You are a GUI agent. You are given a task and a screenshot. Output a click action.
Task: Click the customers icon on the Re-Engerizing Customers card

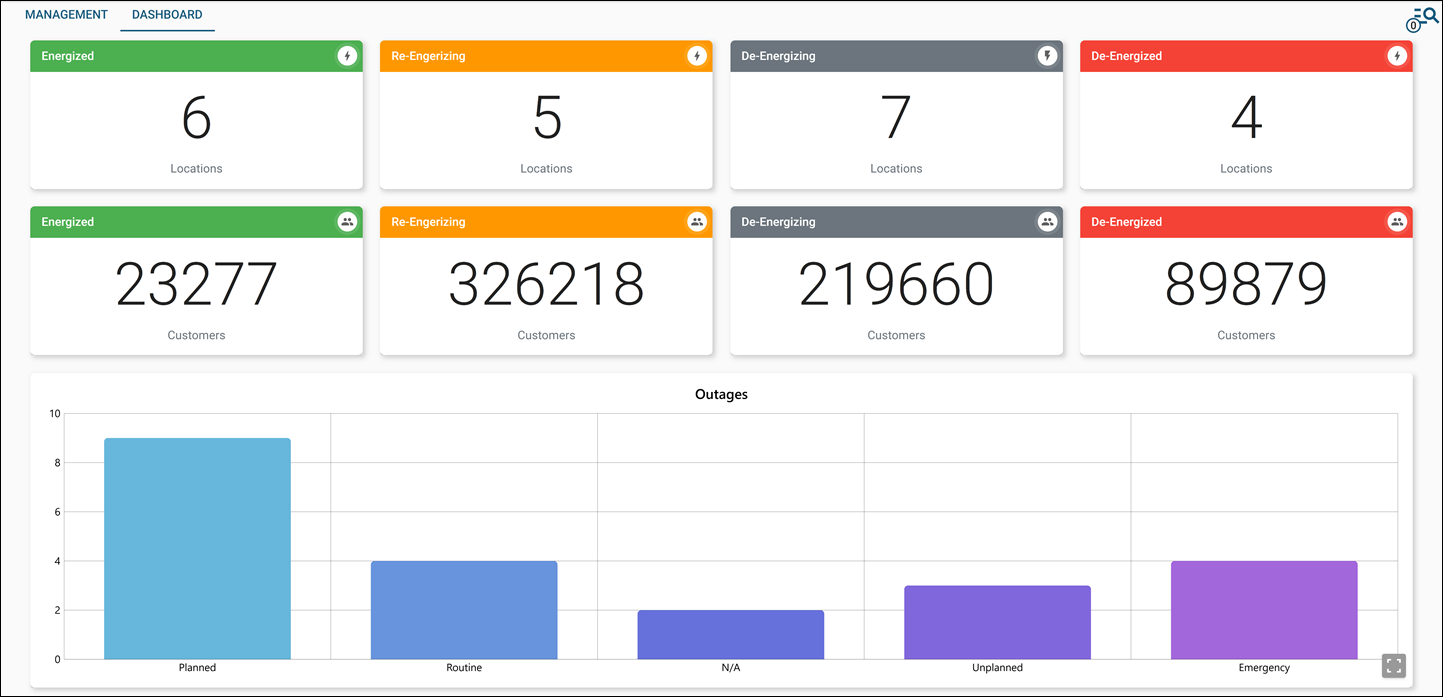coord(697,222)
